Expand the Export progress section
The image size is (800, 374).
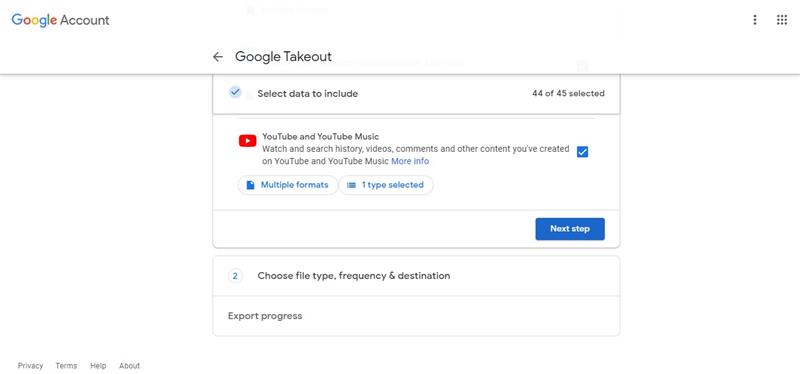tap(416, 316)
